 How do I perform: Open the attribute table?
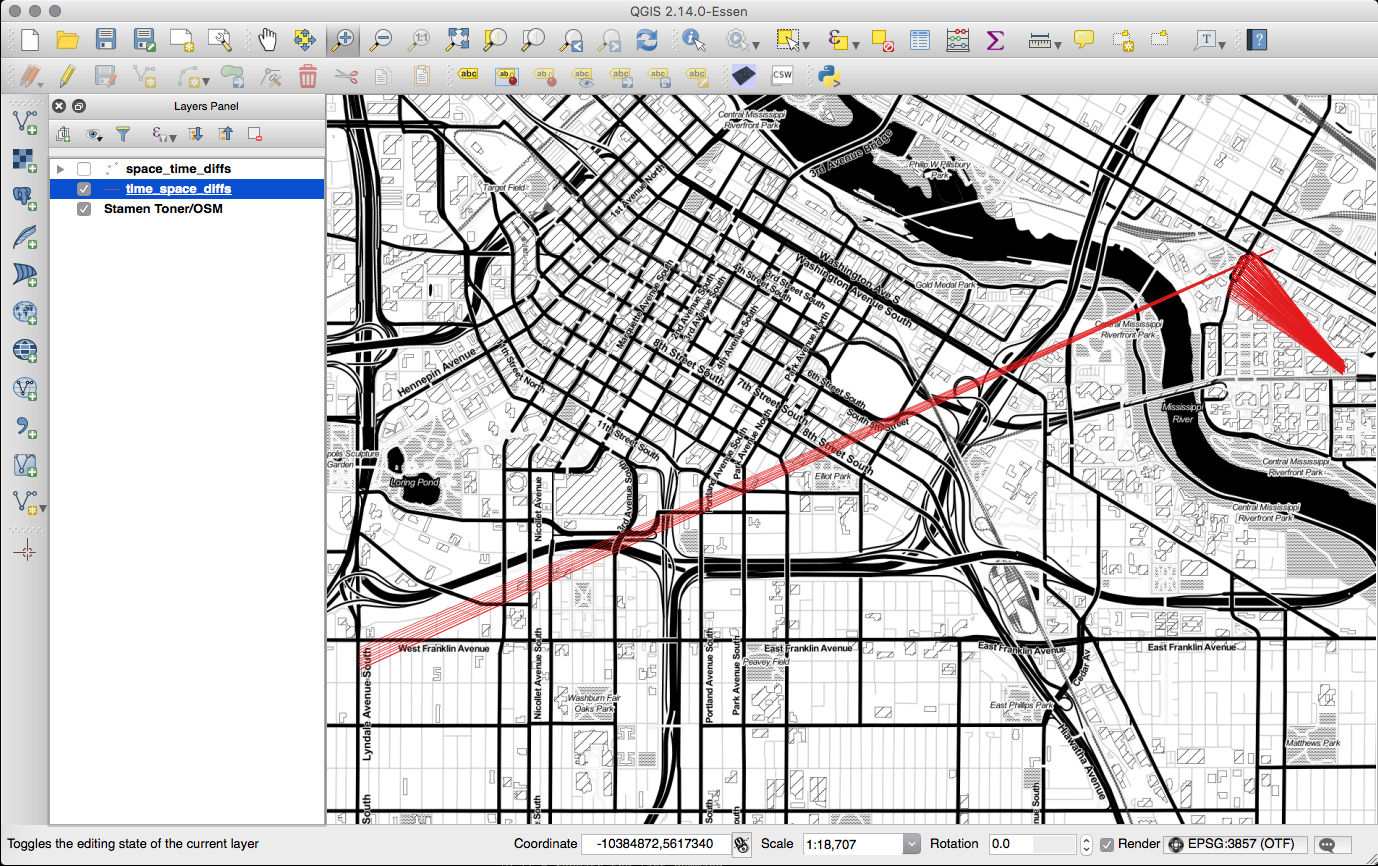pyautogui.click(x=920, y=40)
